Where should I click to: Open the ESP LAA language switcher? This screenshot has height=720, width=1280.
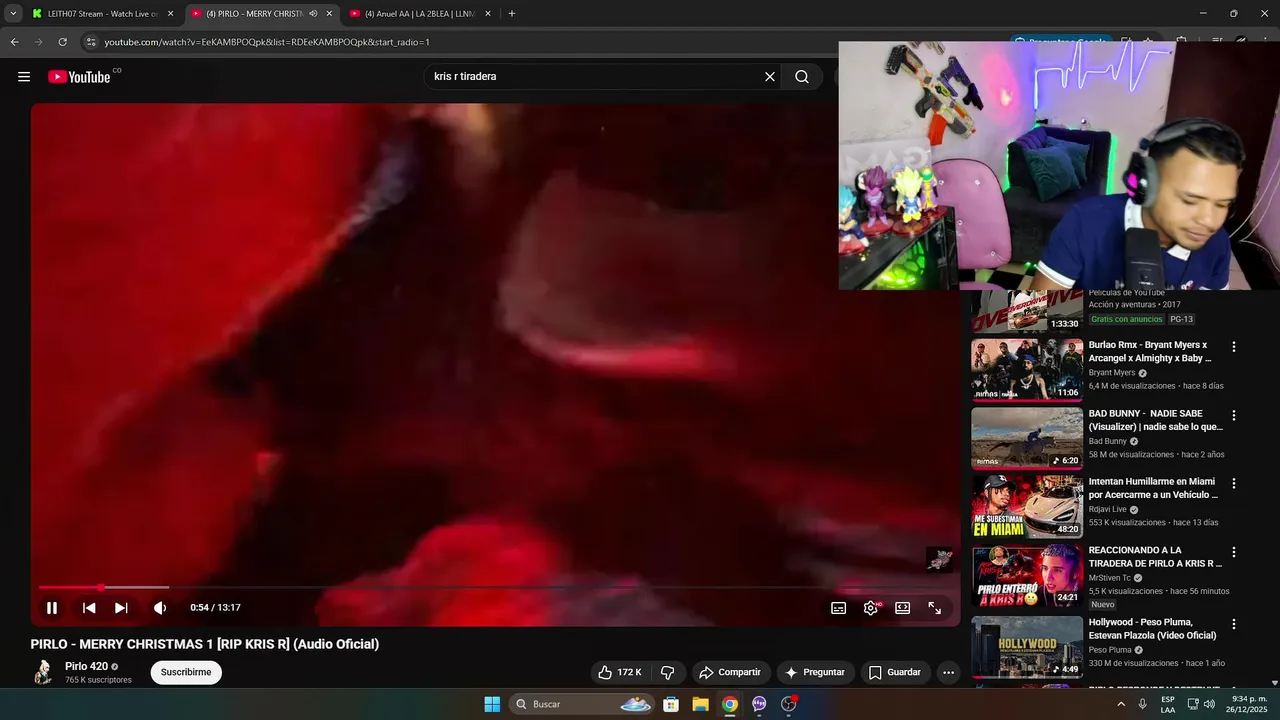(x=1168, y=704)
